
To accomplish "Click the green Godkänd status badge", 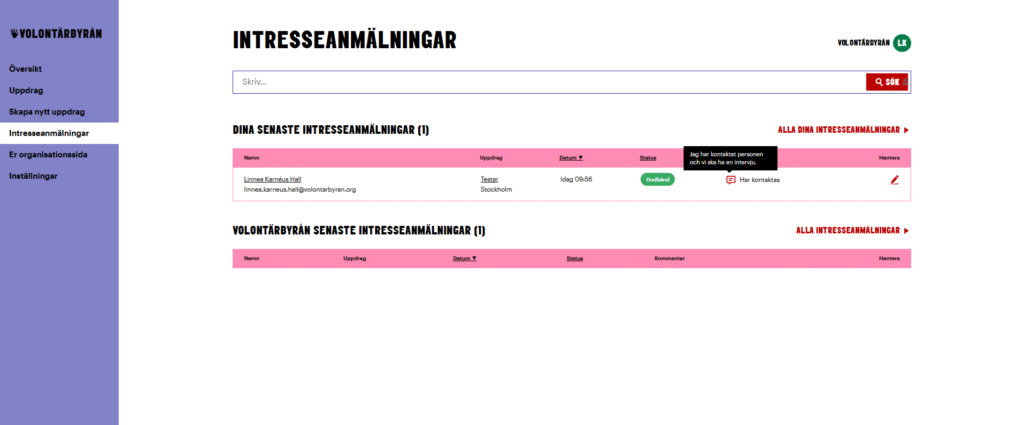I will coord(657,180).
